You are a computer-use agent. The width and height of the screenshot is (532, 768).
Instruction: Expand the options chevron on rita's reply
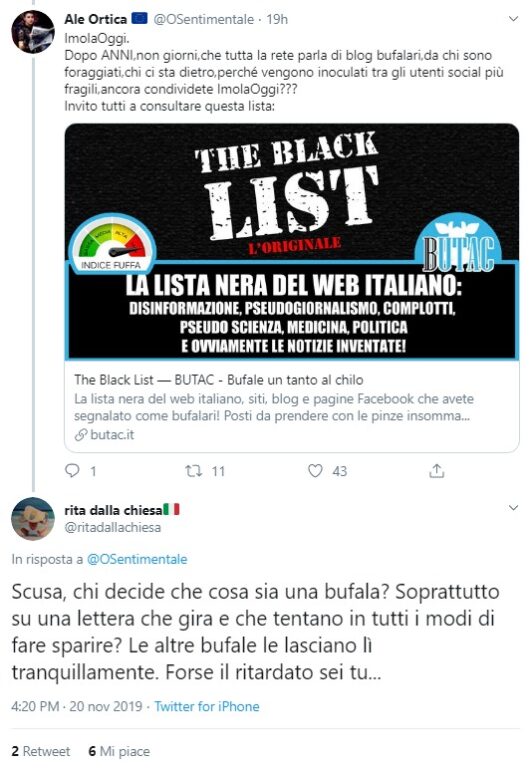coord(513,508)
